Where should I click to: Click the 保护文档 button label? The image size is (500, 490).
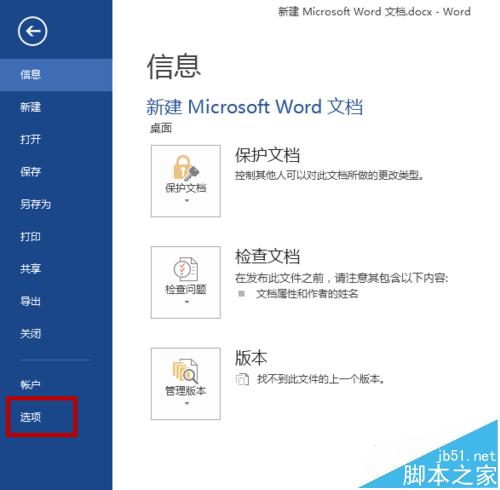[186, 188]
